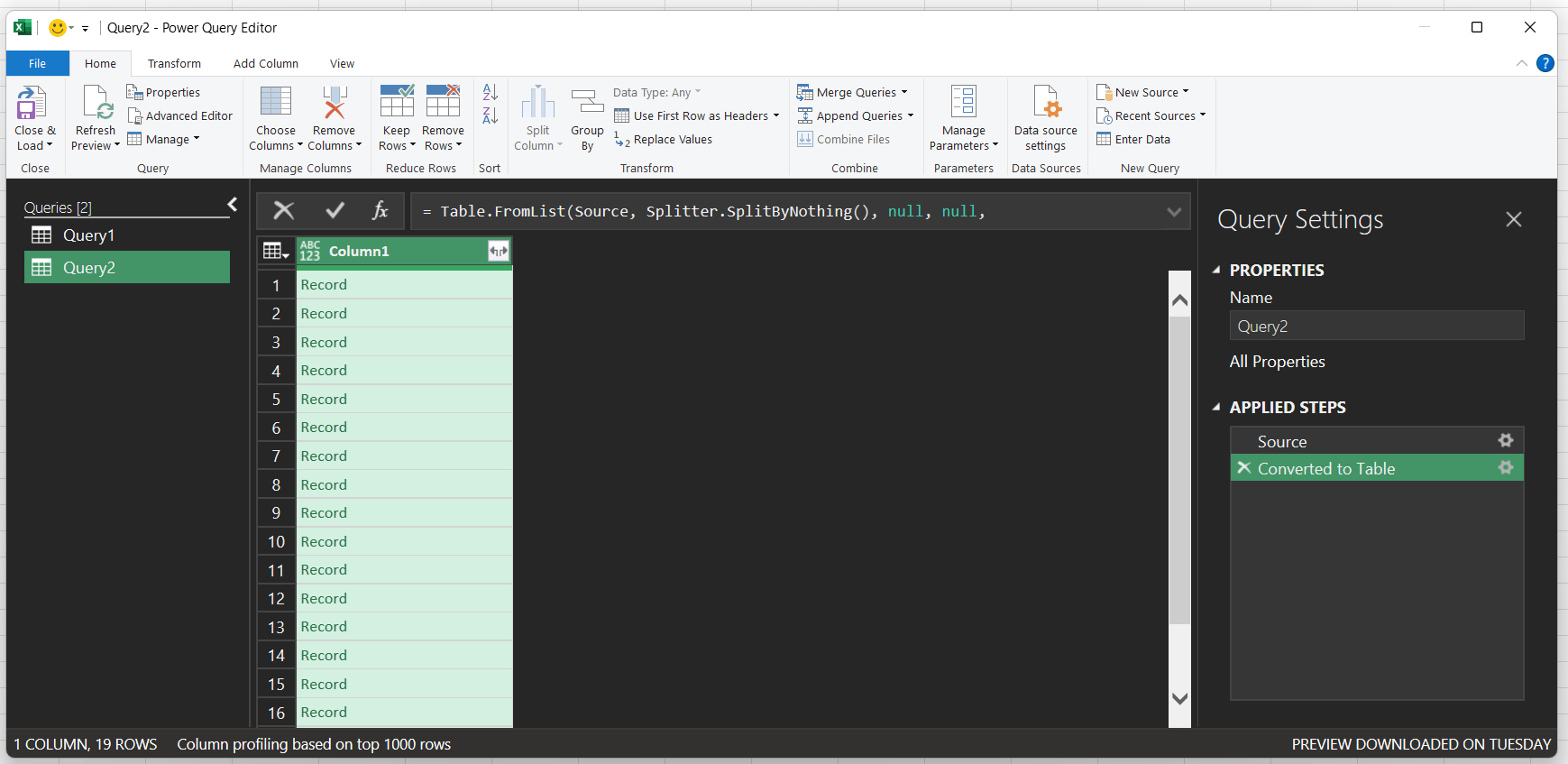The height and width of the screenshot is (764, 1568).
Task: Sort column ascending A to Z
Action: (x=490, y=92)
